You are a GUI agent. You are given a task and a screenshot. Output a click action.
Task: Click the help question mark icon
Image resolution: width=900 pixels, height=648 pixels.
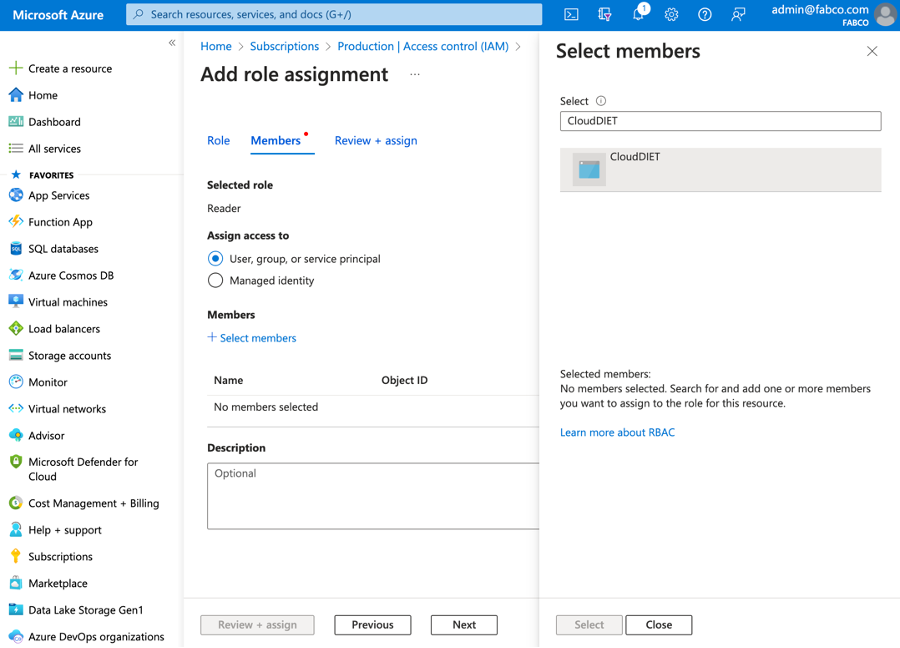(x=703, y=14)
